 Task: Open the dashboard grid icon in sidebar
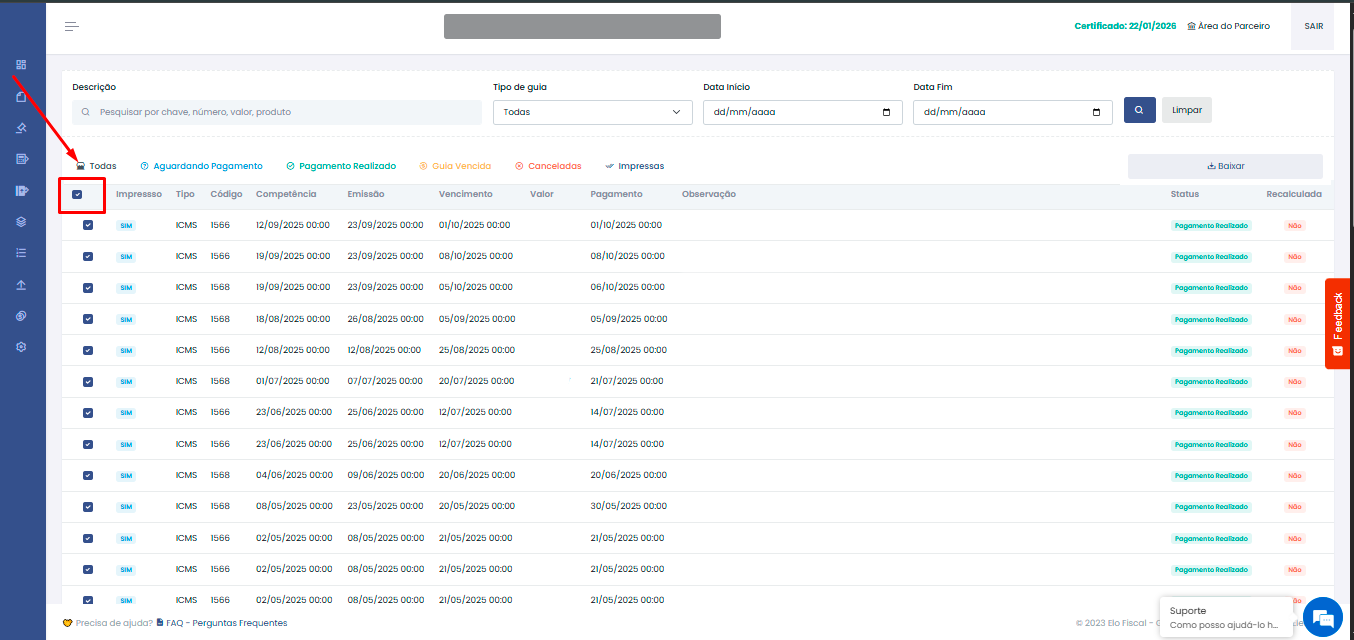click(x=21, y=65)
